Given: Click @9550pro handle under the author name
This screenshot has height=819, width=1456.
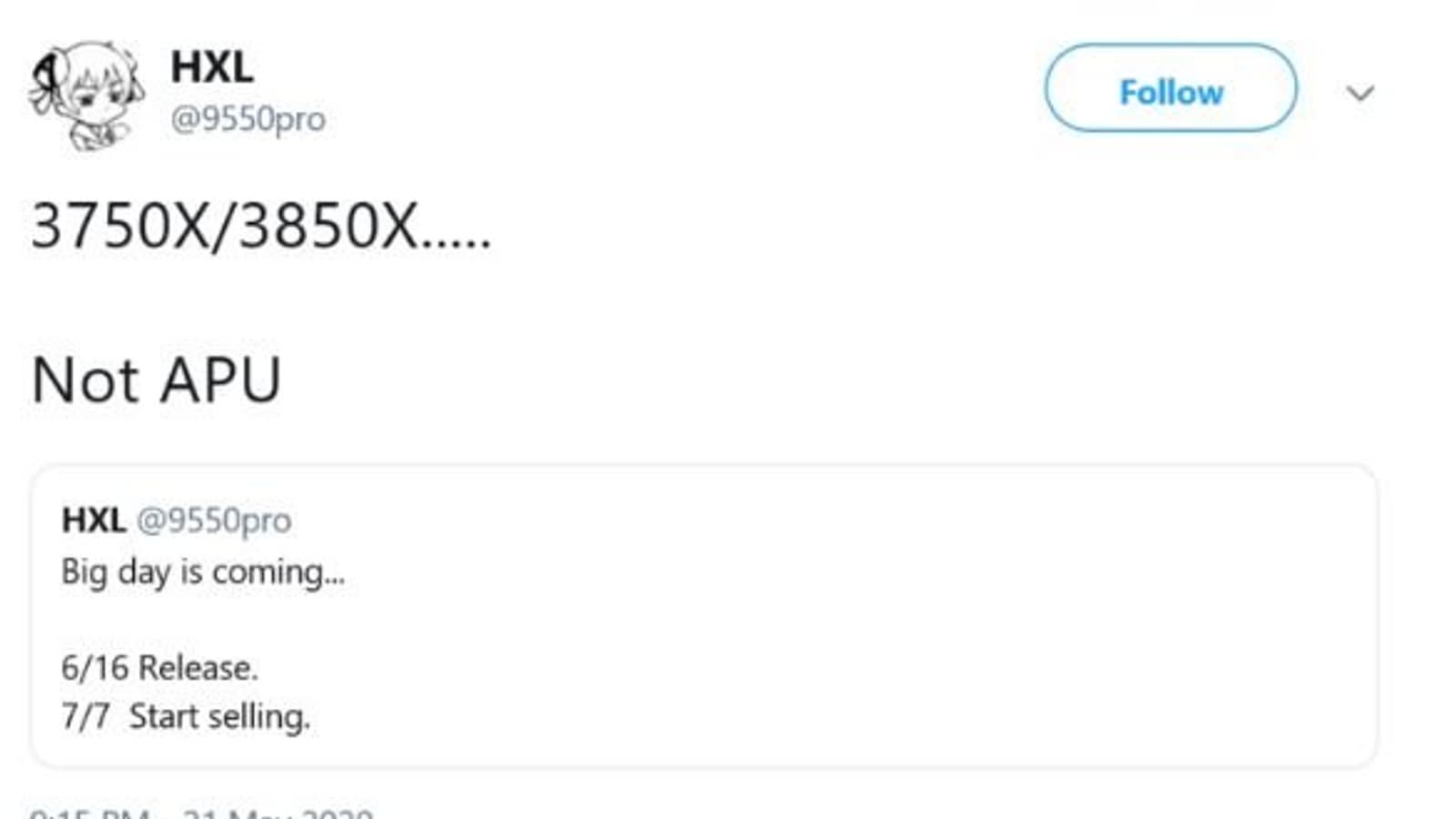Looking at the screenshot, I should click(248, 119).
